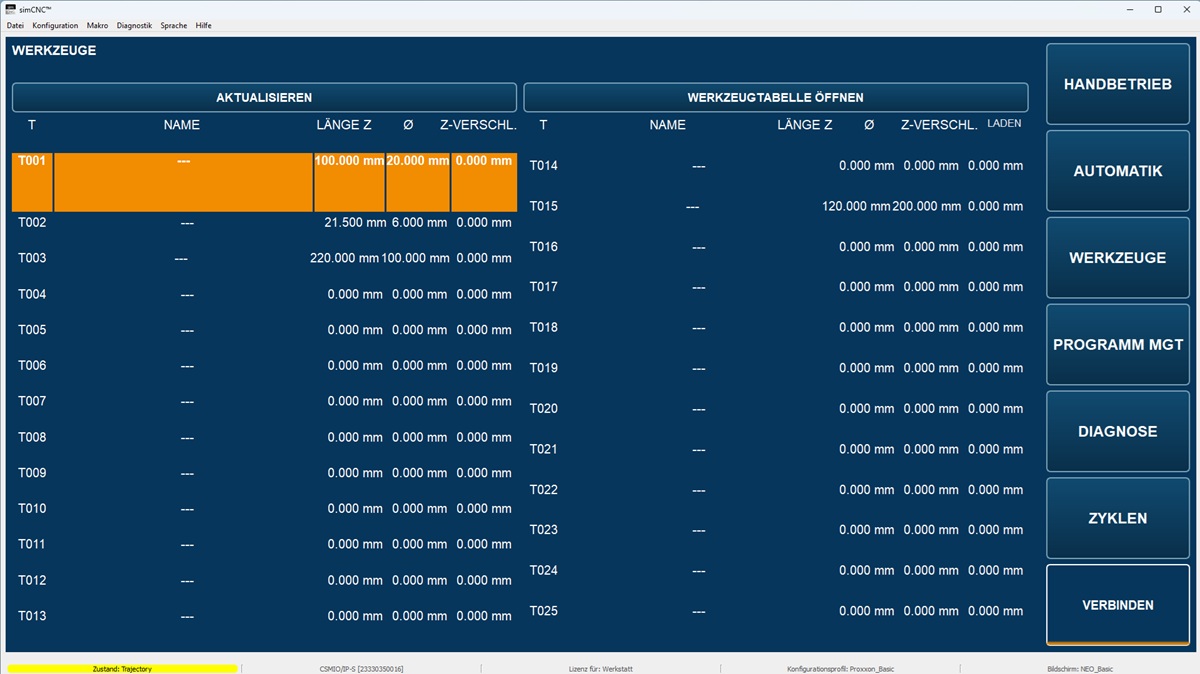Click T015 length value 120.000 mm
The image size is (1200, 674).
(x=856, y=206)
